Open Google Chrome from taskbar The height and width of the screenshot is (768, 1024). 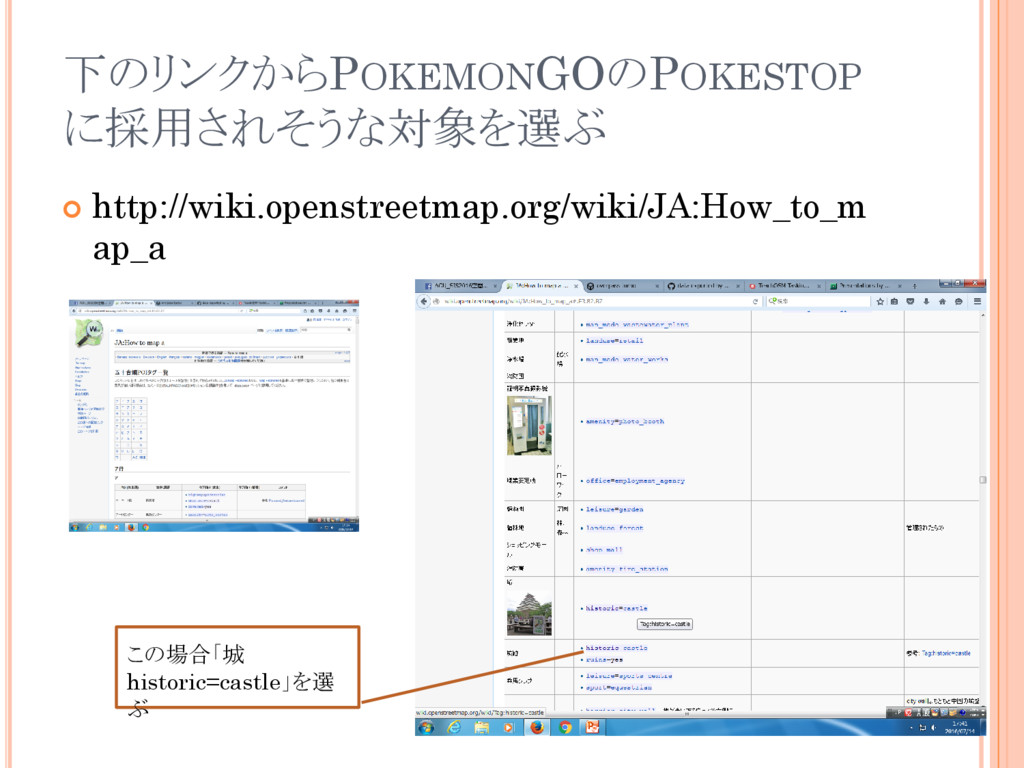tap(565, 727)
